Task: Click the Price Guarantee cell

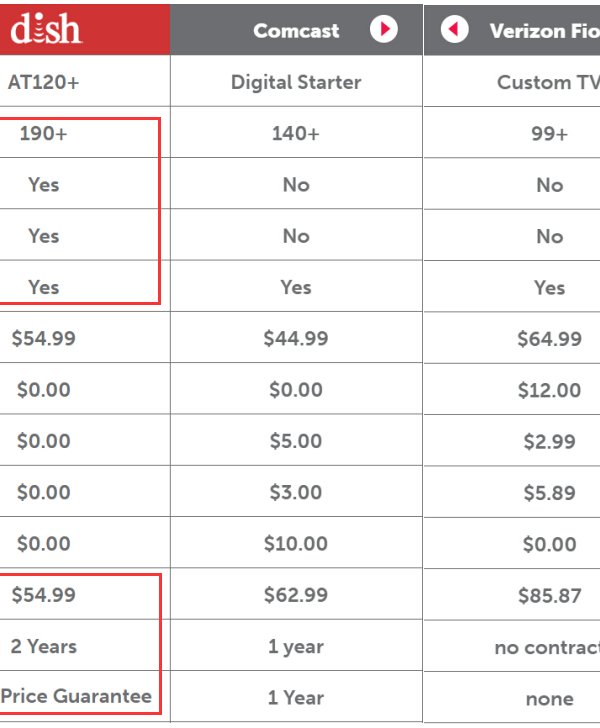Action: pyautogui.click(x=76, y=697)
